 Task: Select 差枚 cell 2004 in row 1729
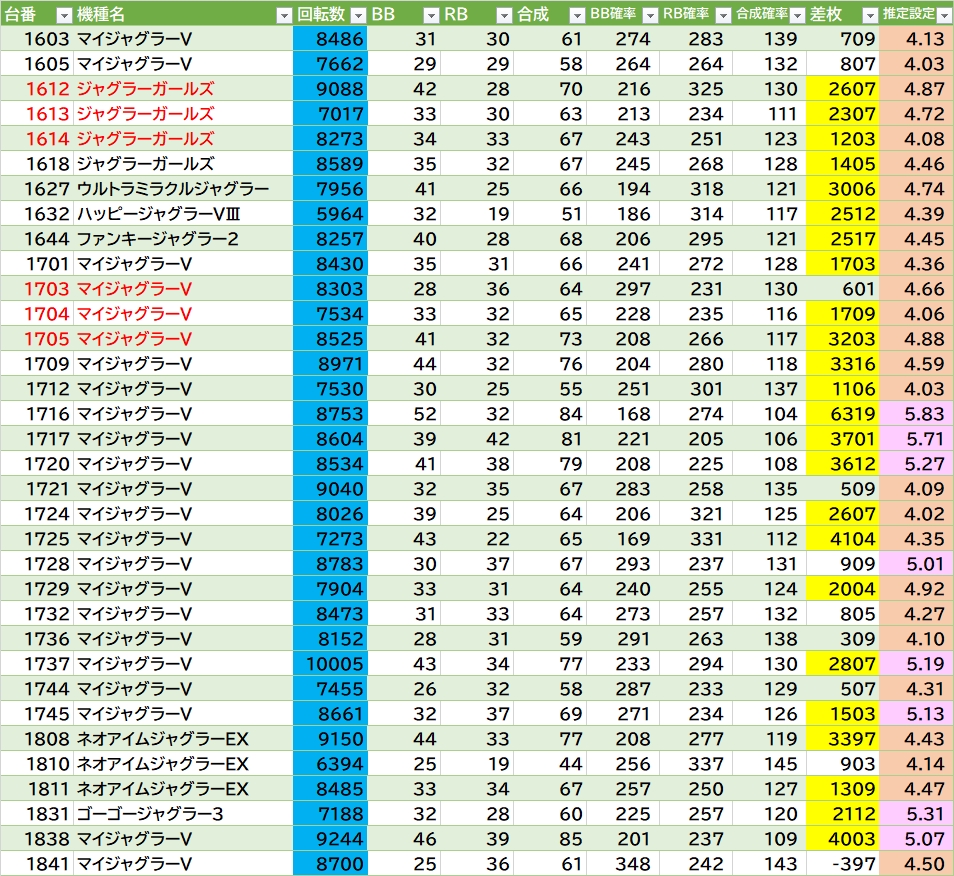point(843,589)
